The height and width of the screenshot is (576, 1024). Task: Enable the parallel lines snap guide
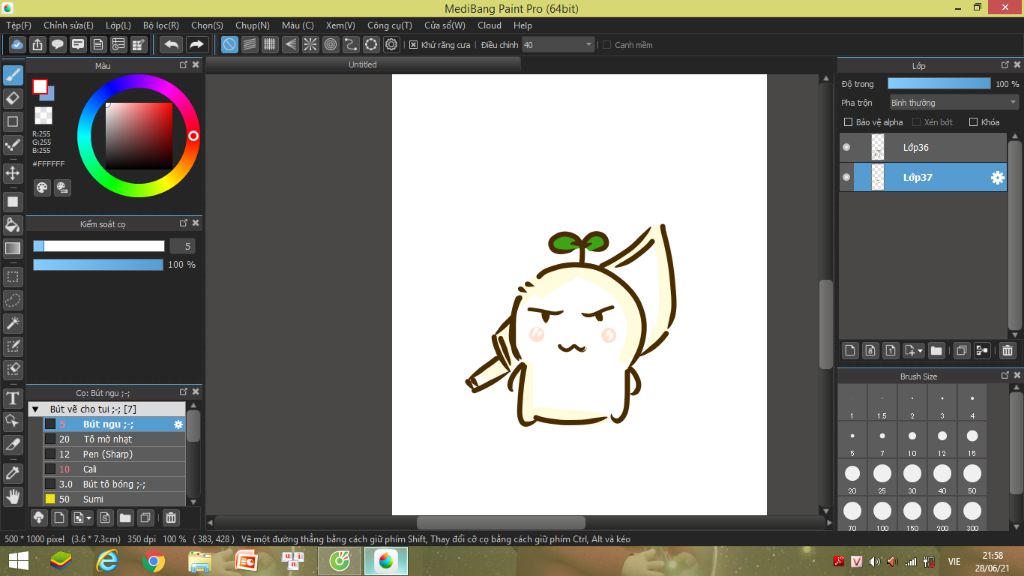click(x=249, y=44)
